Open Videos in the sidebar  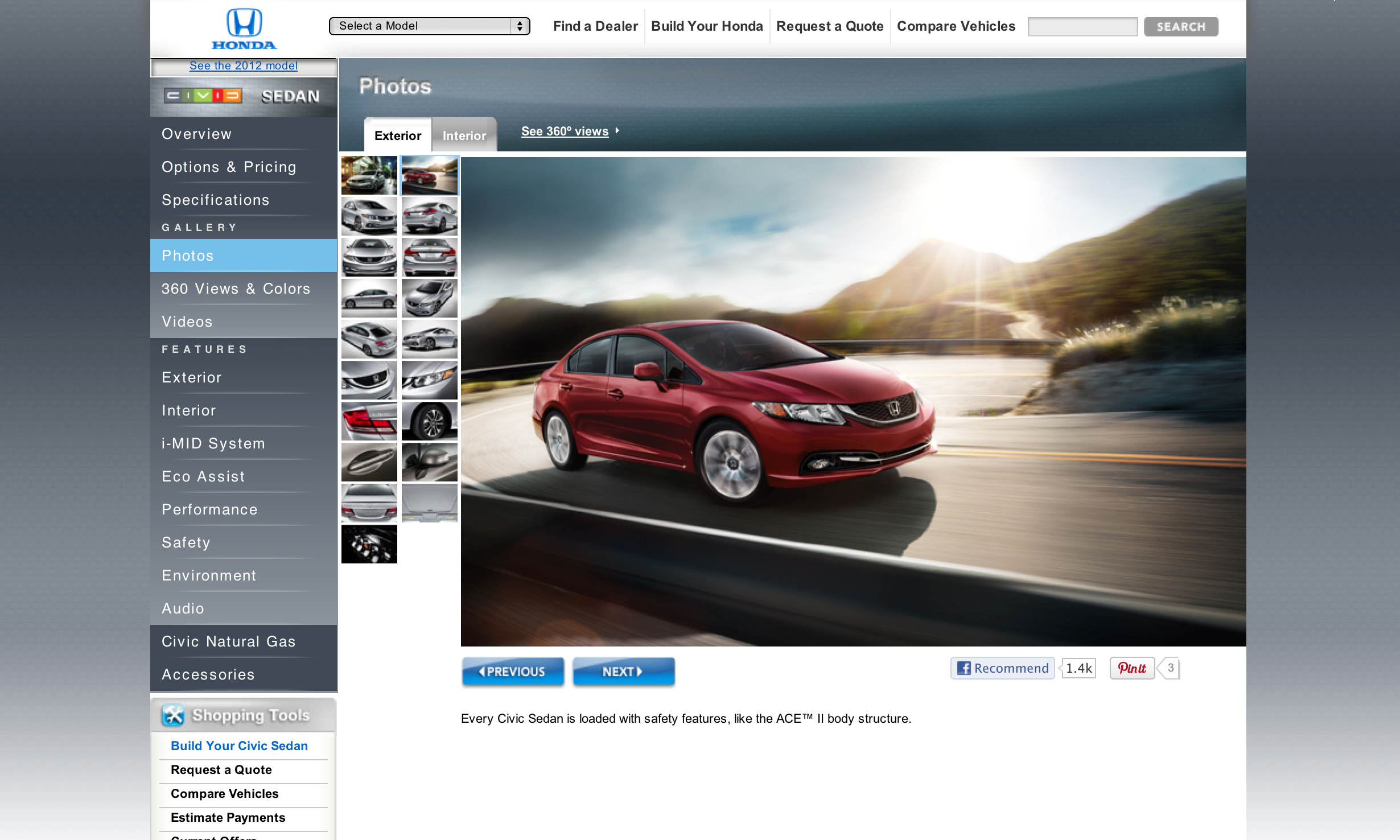(x=244, y=322)
